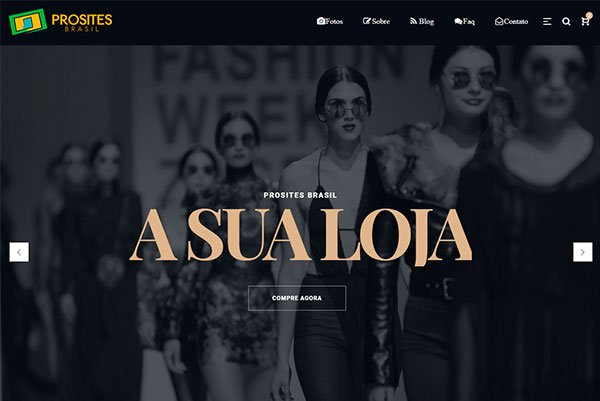Click the envelope icon beside Contato
Screen dimensions: 600x401
[x=499, y=21]
